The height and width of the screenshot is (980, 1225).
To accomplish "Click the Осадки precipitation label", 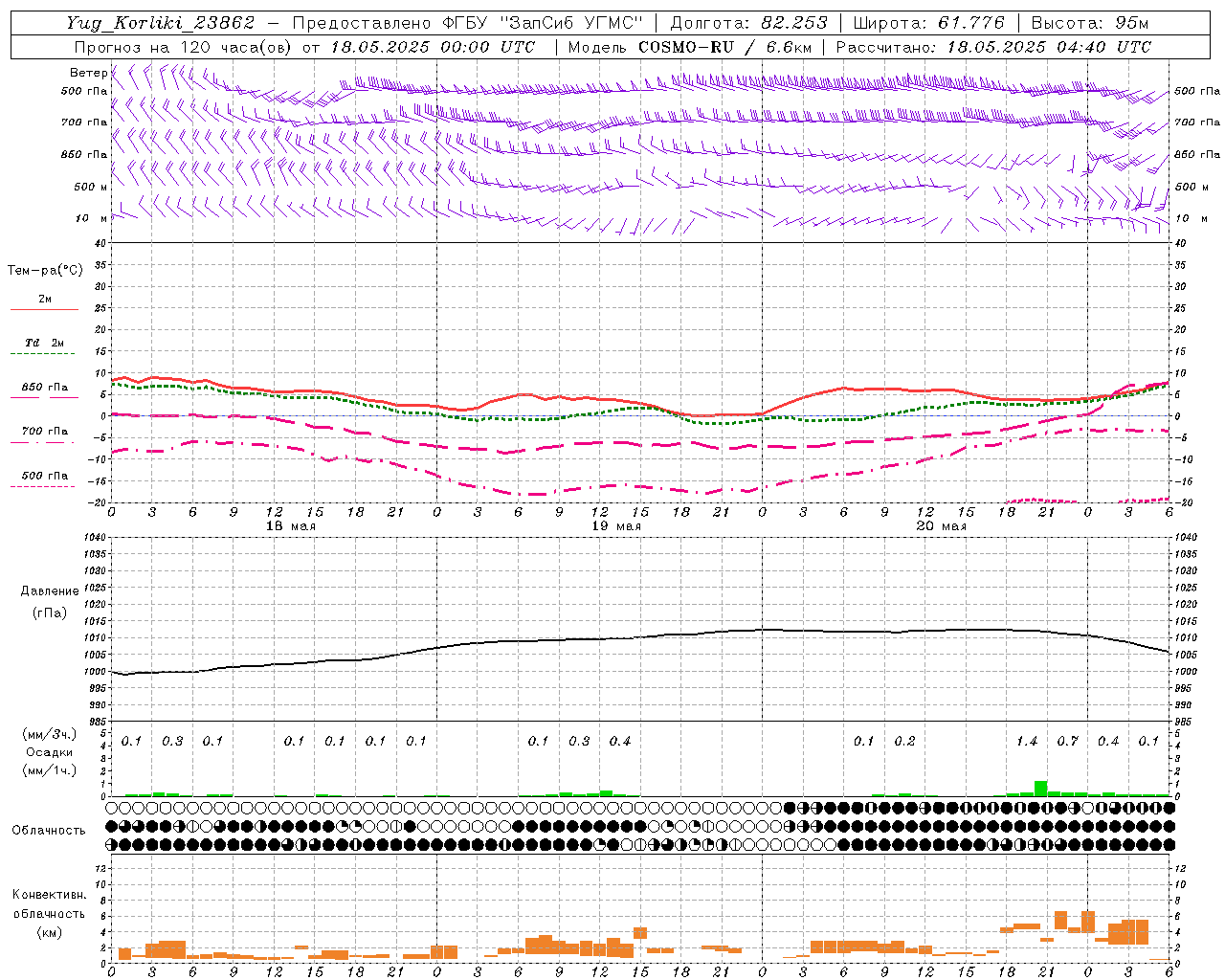I will [x=50, y=752].
